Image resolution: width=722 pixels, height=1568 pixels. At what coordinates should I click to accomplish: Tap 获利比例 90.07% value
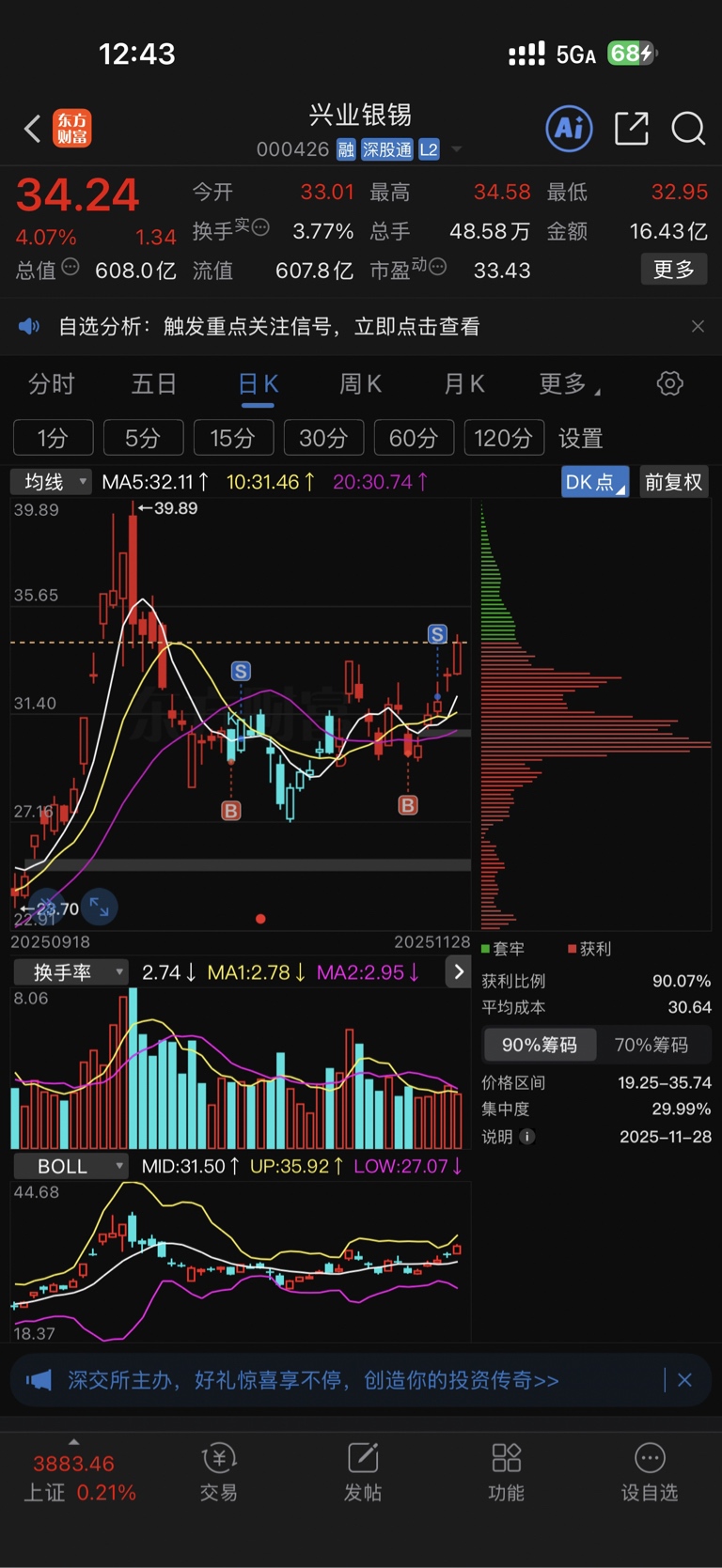click(682, 981)
